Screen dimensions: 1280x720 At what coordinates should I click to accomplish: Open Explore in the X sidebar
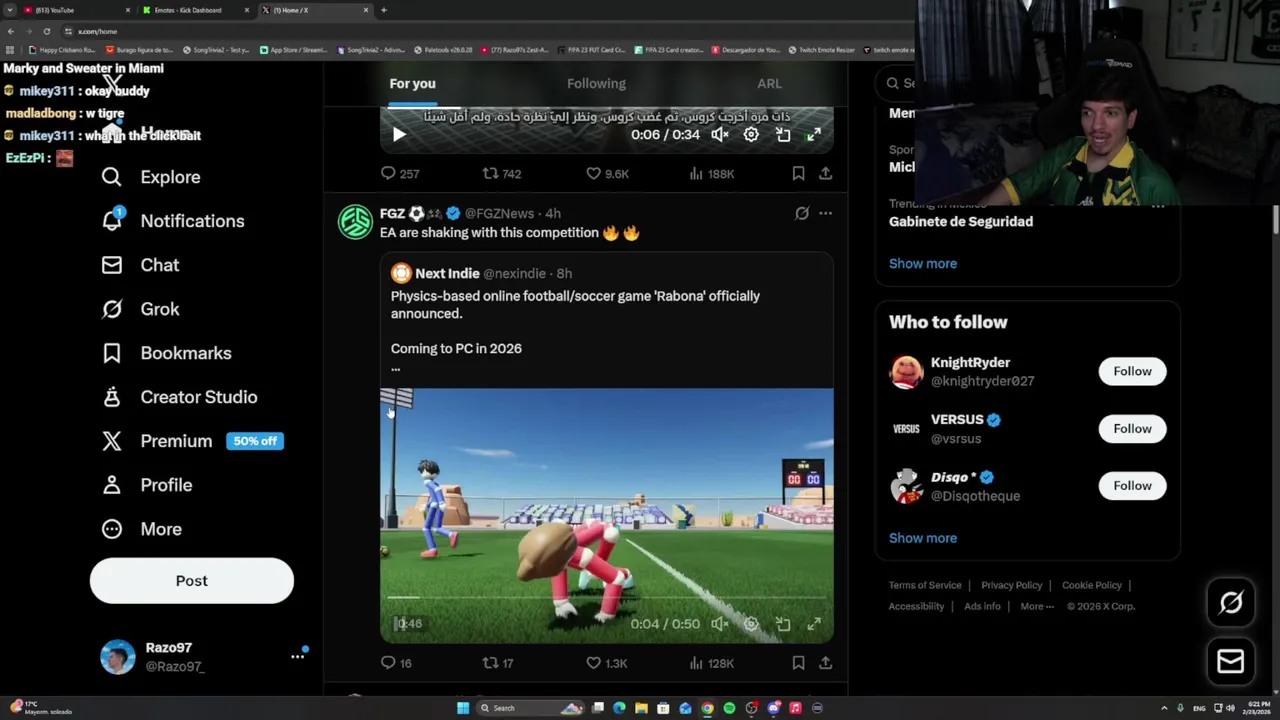tap(150, 177)
